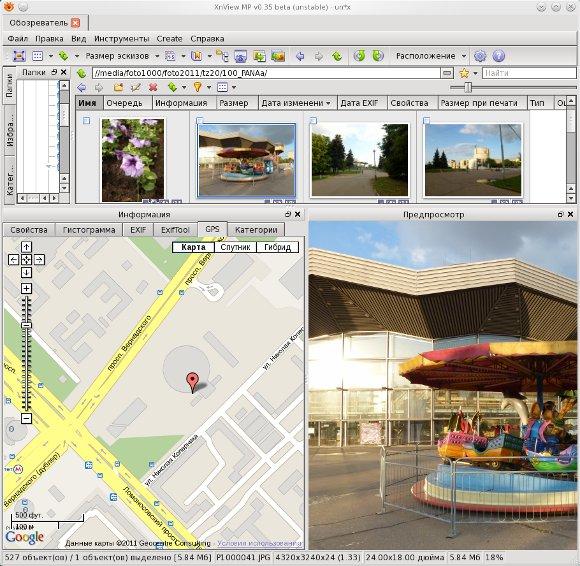Click the fullscreen icon in main toolbar

tap(19, 56)
